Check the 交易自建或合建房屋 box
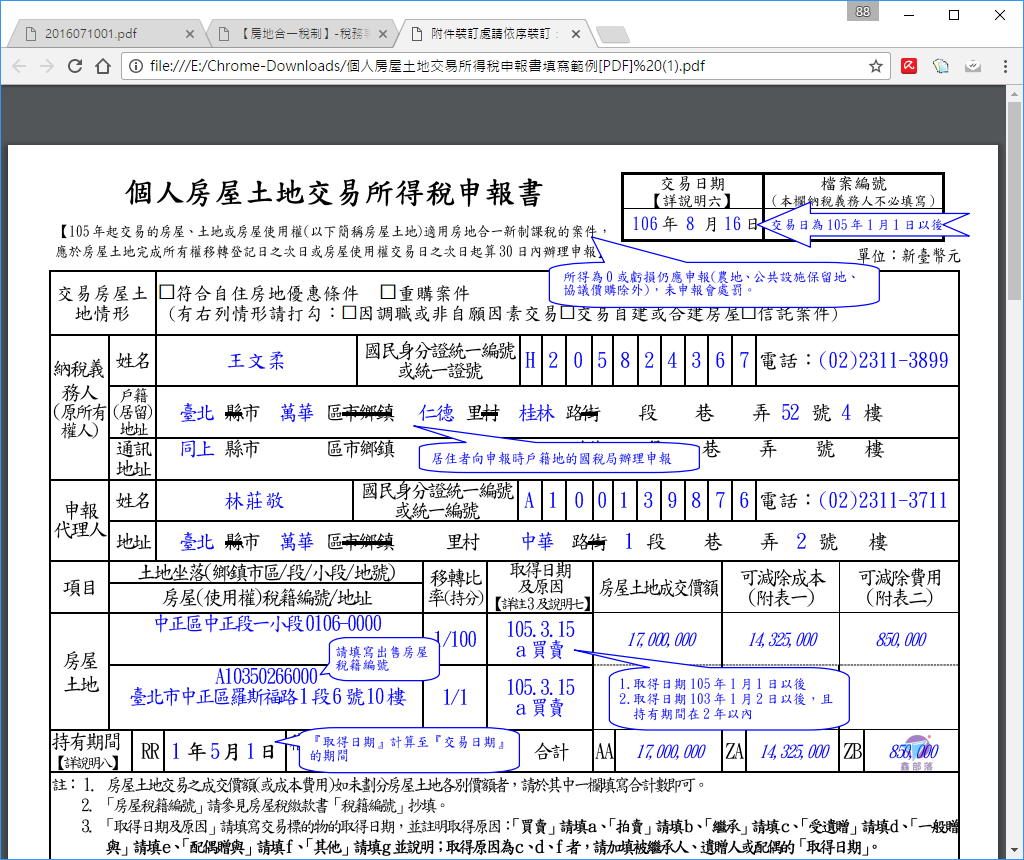Image resolution: width=1024 pixels, height=860 pixels. [x=567, y=313]
